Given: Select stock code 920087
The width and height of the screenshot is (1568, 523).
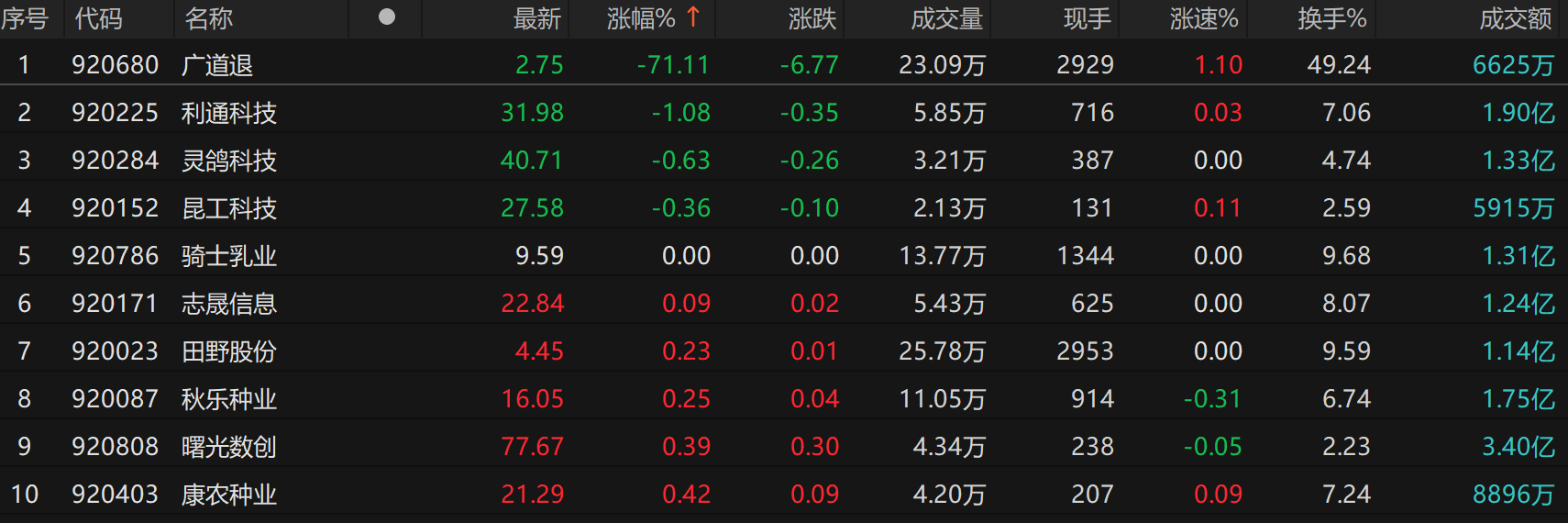Looking at the screenshot, I should 116,399.
